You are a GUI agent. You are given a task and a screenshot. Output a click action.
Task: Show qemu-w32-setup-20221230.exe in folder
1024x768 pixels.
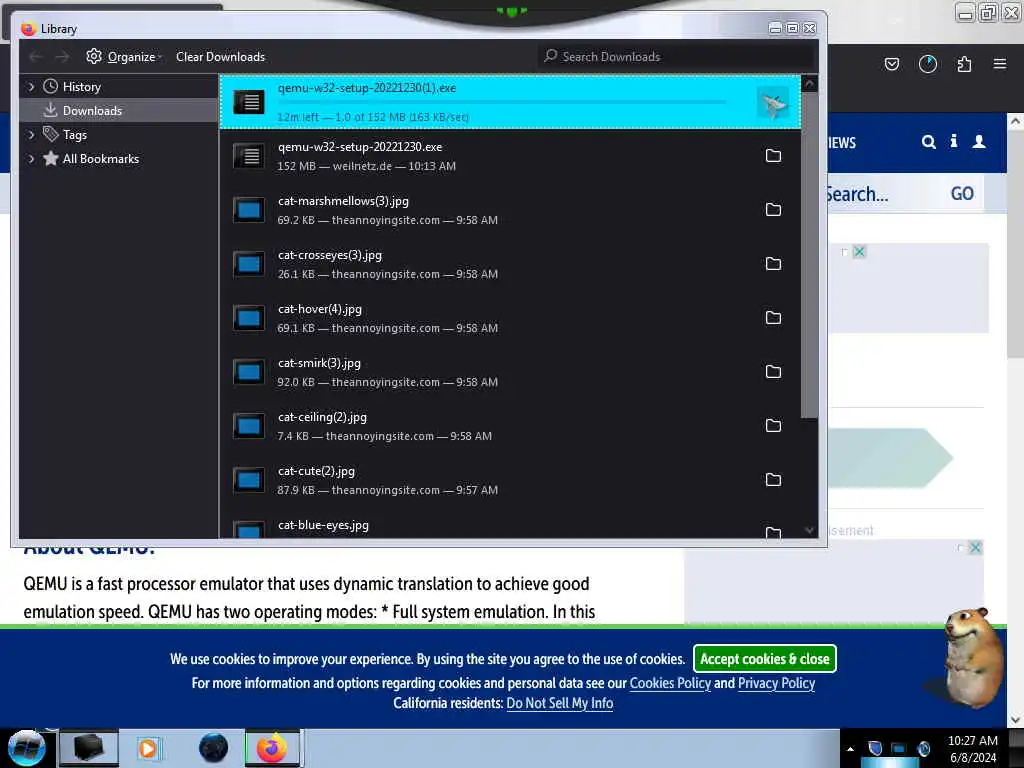(x=773, y=155)
